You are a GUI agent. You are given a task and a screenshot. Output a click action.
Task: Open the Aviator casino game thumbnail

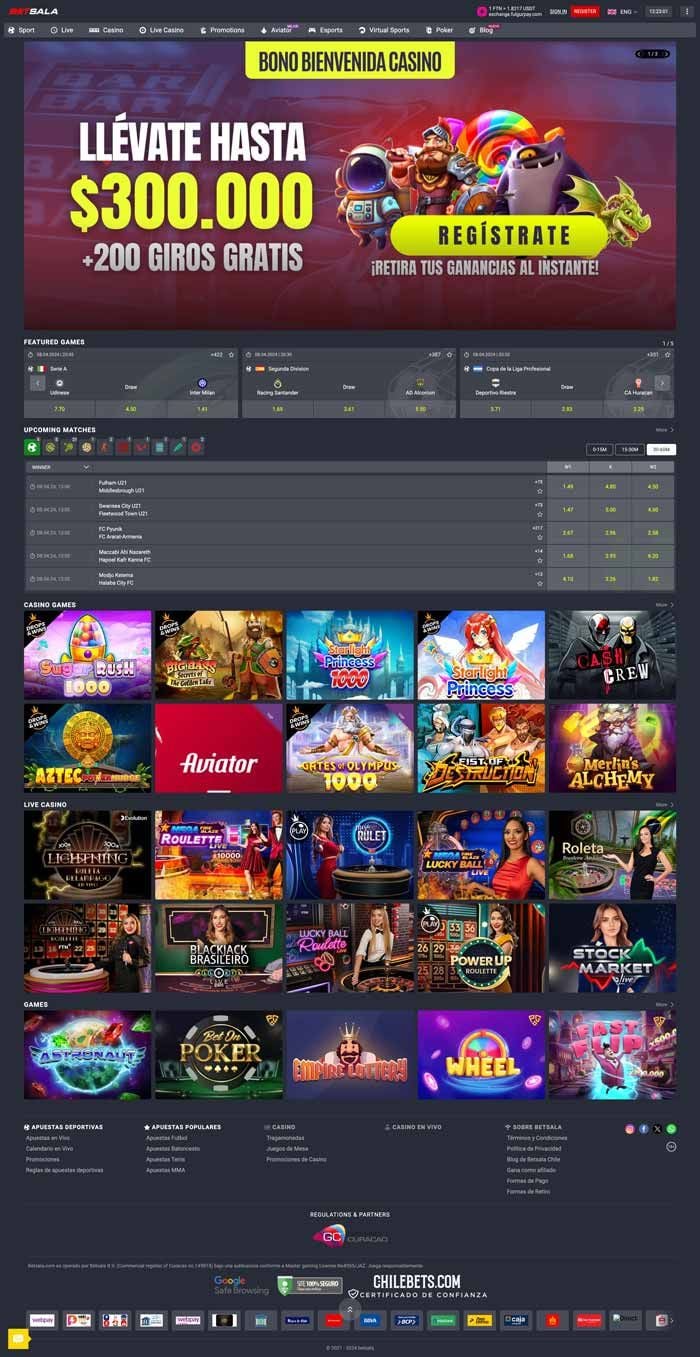point(218,748)
